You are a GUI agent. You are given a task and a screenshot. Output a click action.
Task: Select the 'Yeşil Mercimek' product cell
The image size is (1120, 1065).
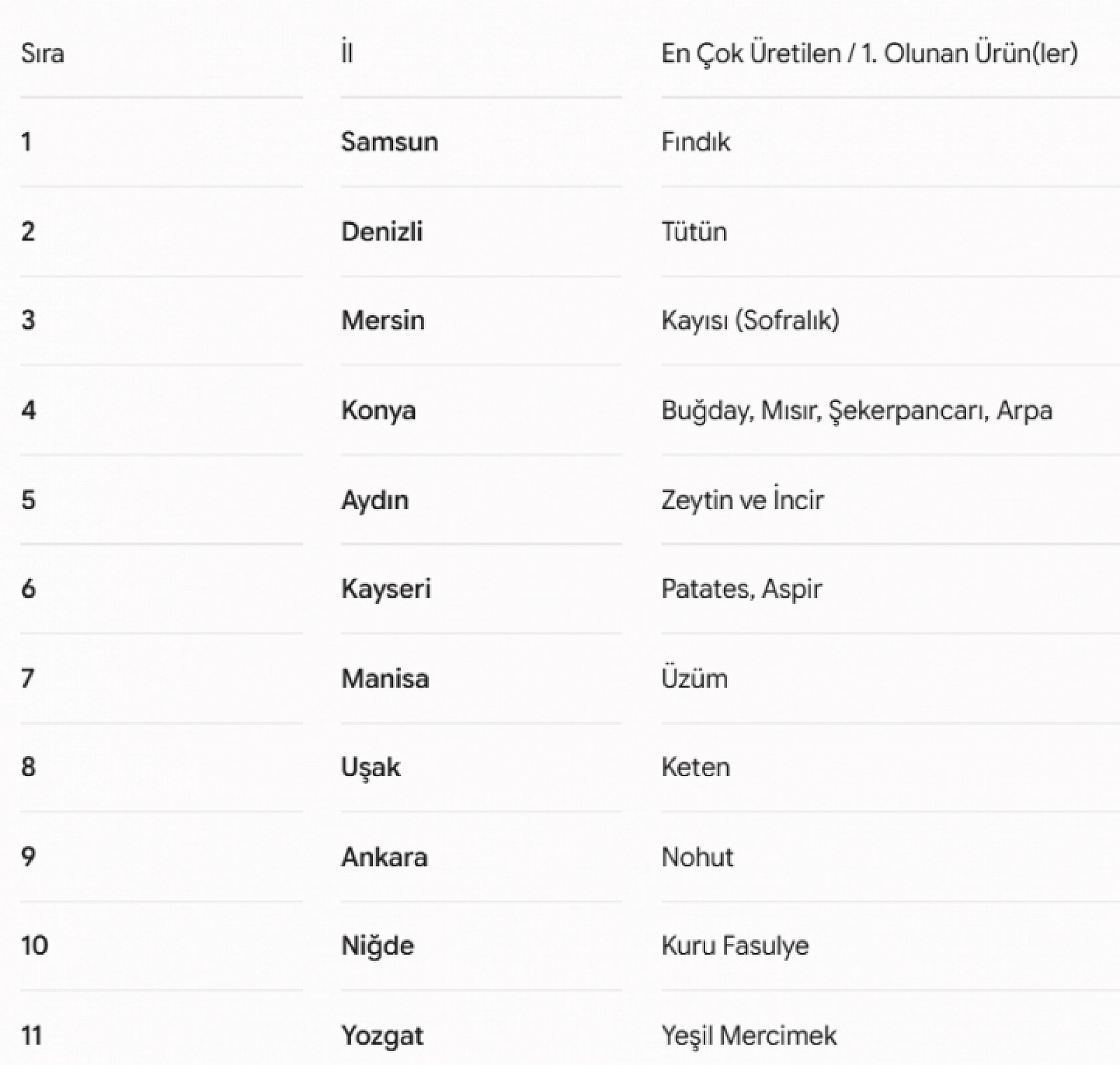749,1036
